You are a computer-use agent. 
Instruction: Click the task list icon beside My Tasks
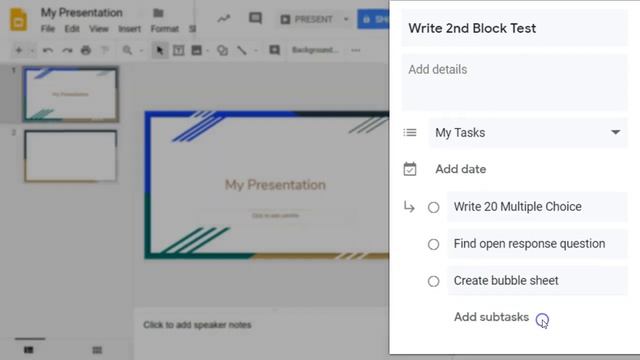pyautogui.click(x=410, y=133)
